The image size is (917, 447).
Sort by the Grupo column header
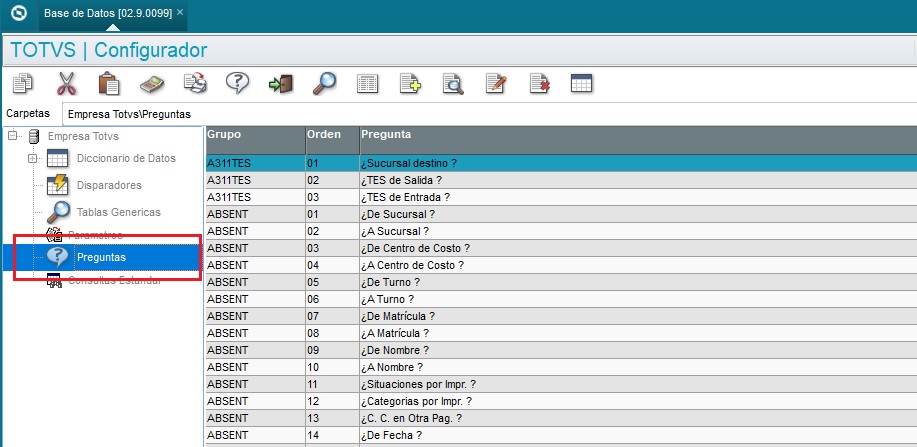point(255,140)
